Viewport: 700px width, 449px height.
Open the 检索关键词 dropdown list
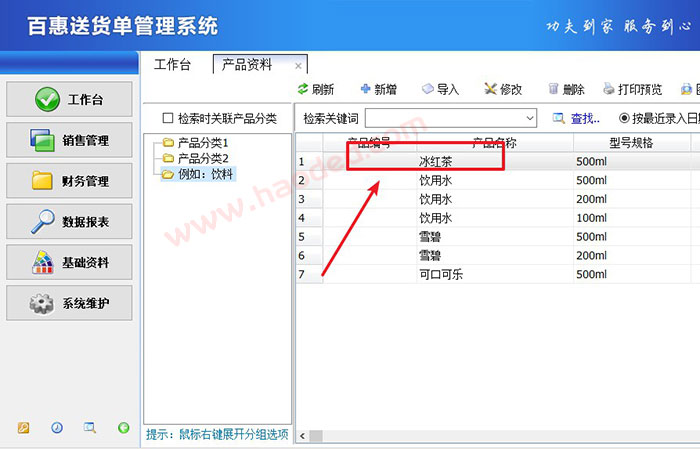coord(530,118)
